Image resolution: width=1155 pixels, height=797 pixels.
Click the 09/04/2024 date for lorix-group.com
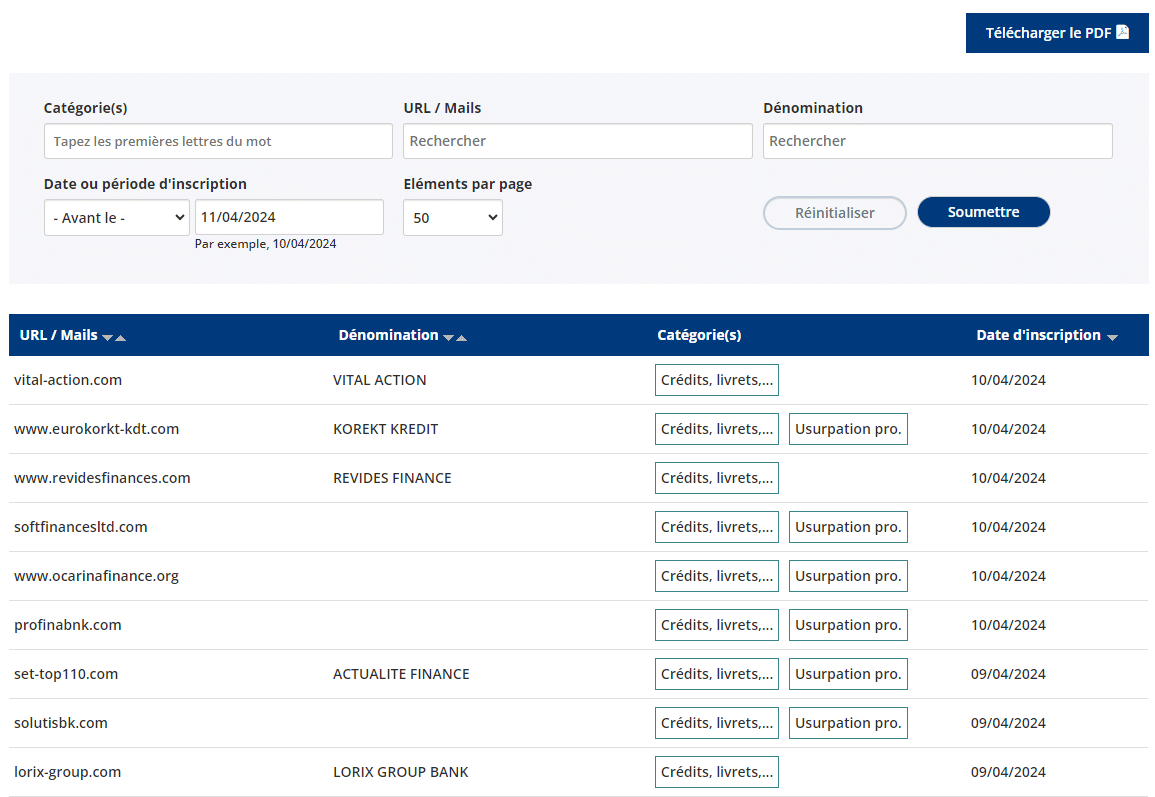click(1008, 772)
